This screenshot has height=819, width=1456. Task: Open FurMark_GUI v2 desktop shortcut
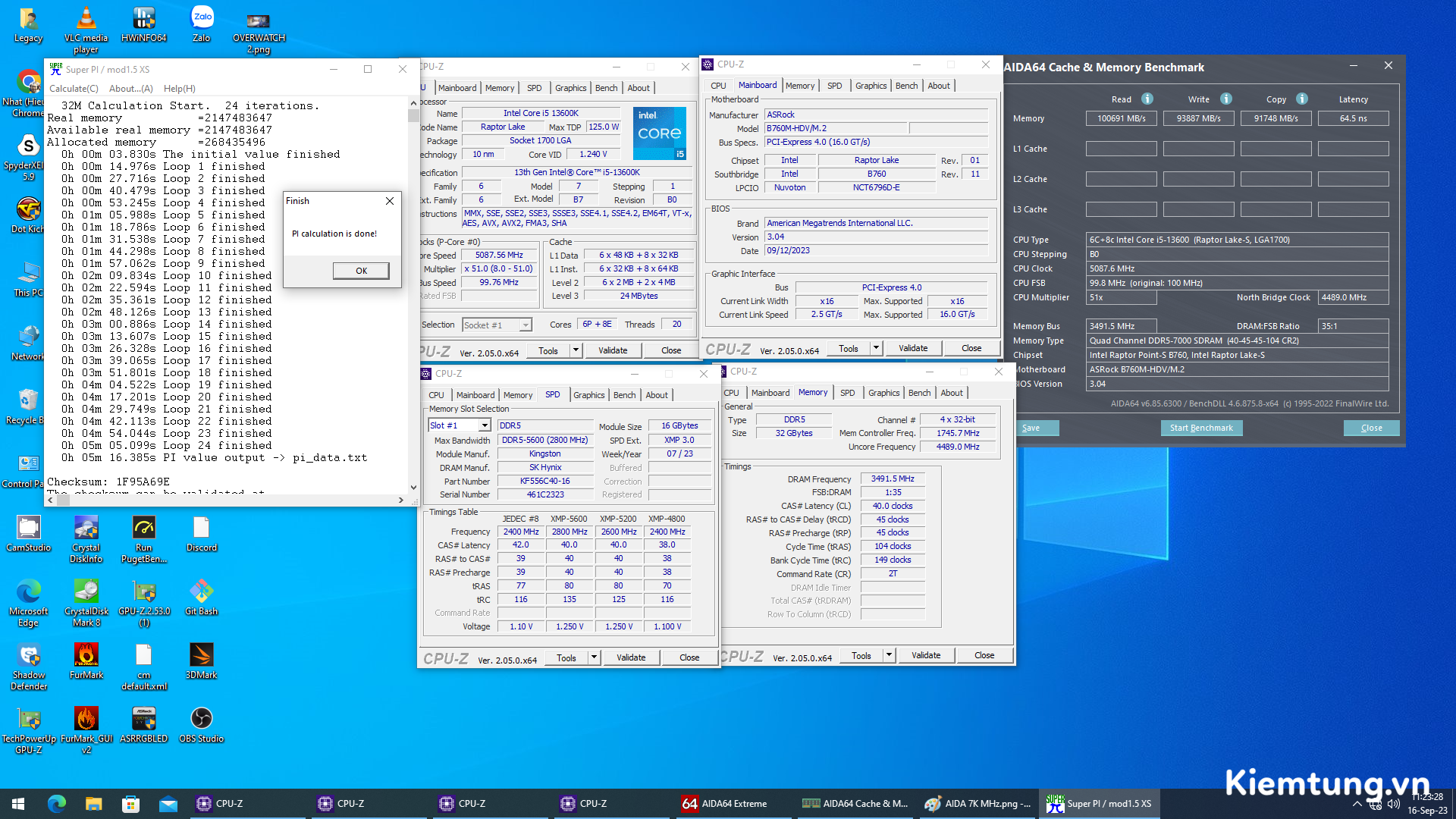(86, 730)
